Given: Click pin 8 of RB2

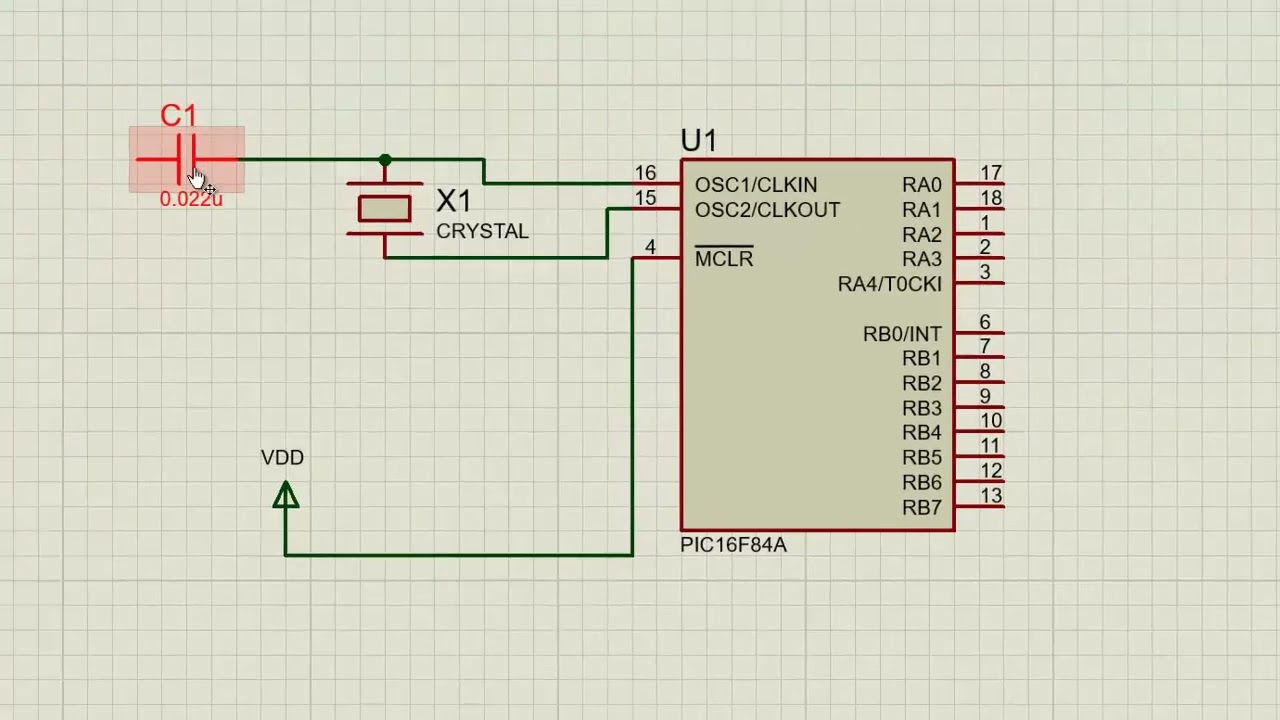Looking at the screenshot, I should 980,382.
